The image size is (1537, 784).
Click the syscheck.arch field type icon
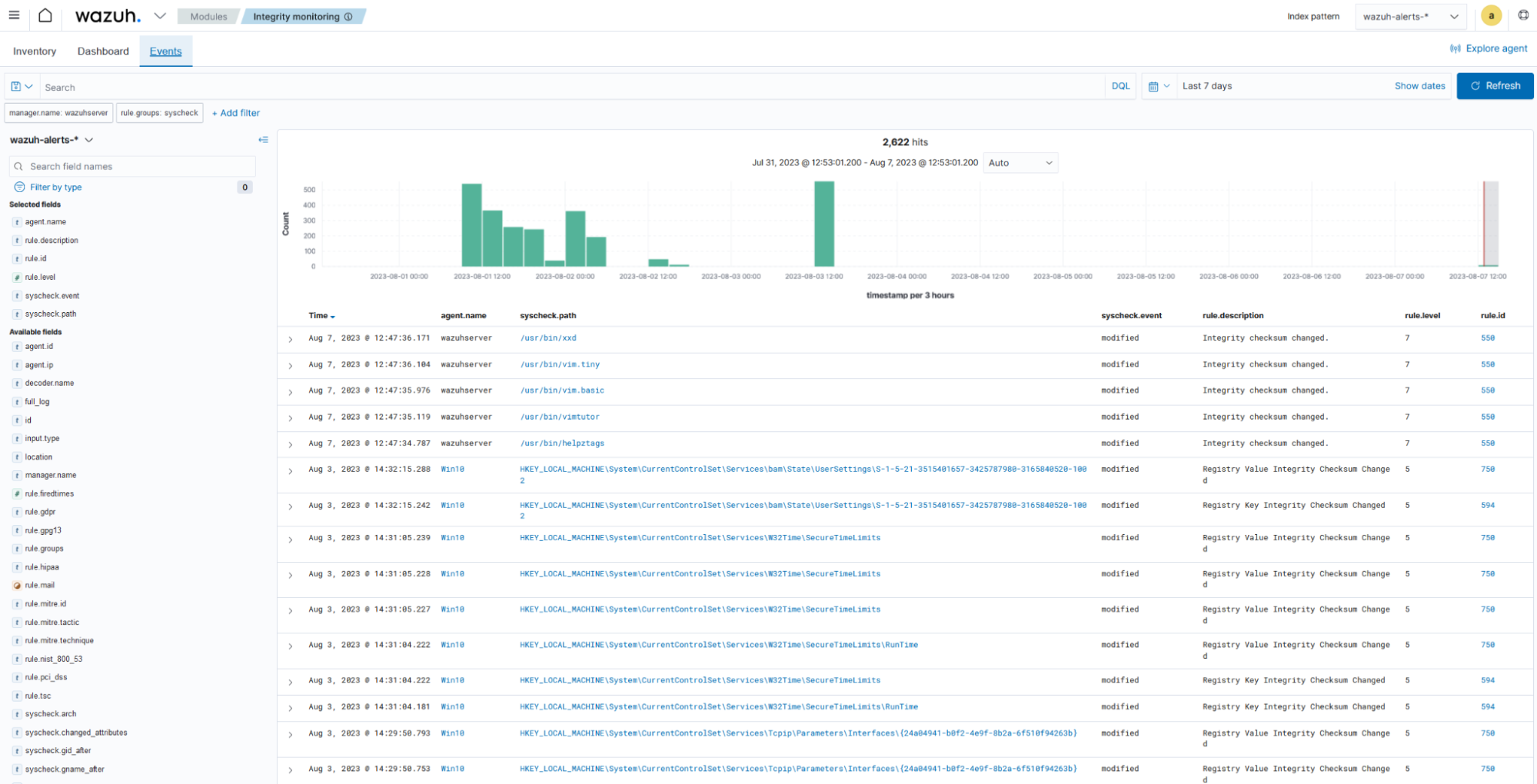click(17, 714)
